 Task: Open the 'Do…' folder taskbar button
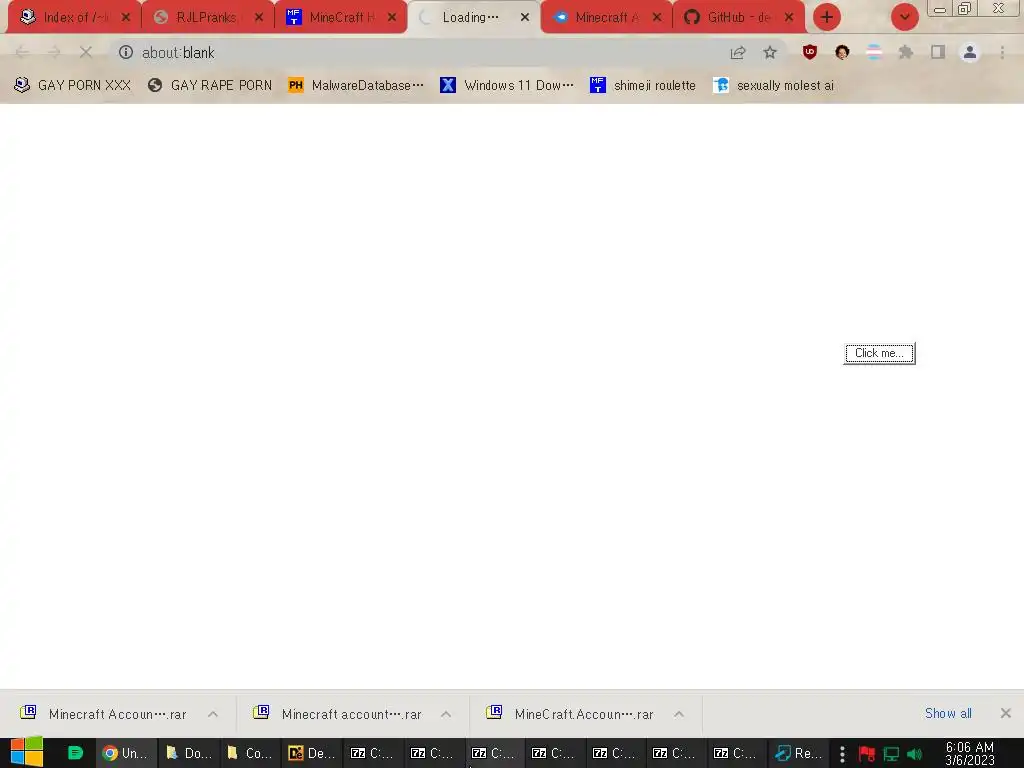(188, 753)
